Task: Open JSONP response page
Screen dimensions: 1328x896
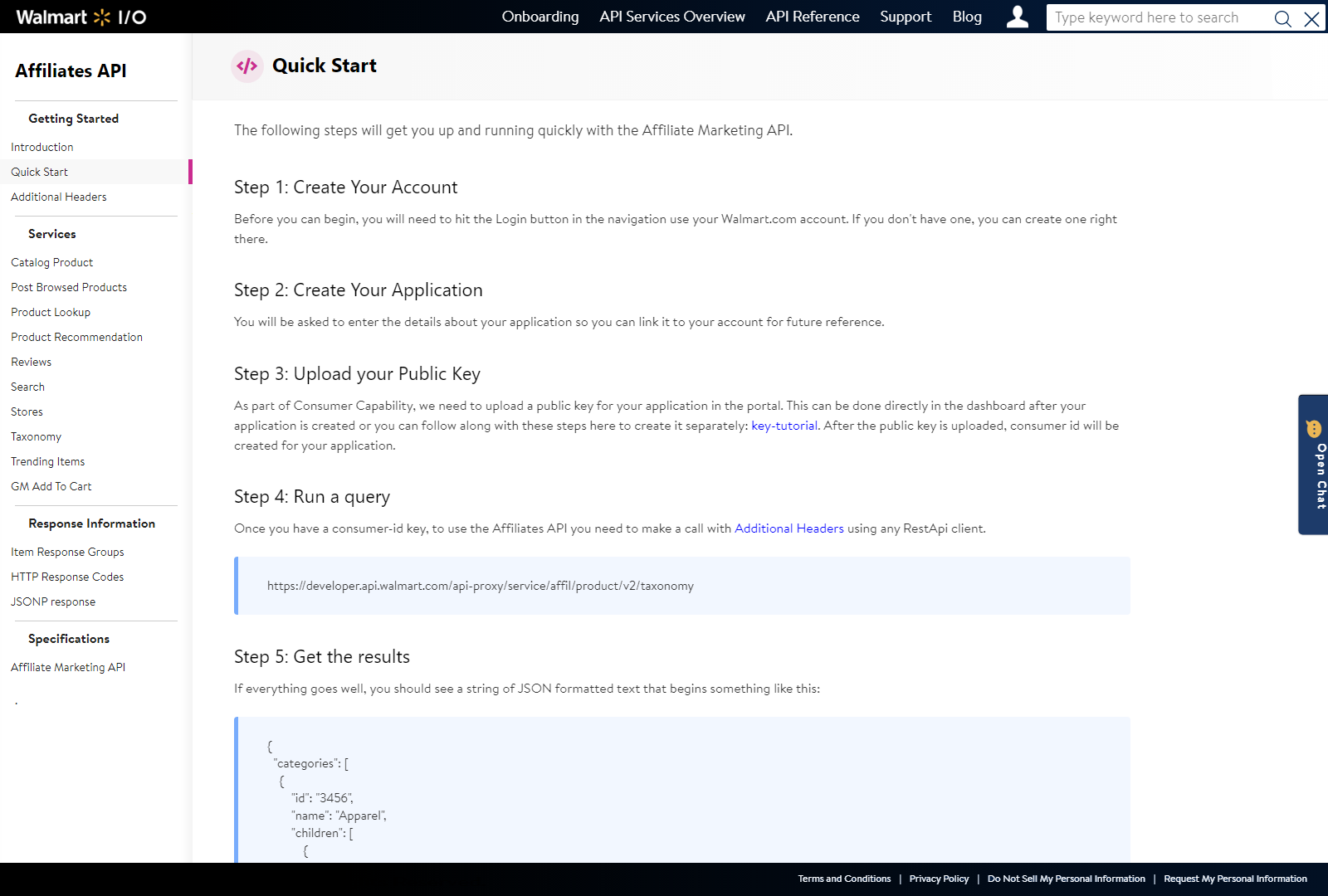Action: click(53, 601)
